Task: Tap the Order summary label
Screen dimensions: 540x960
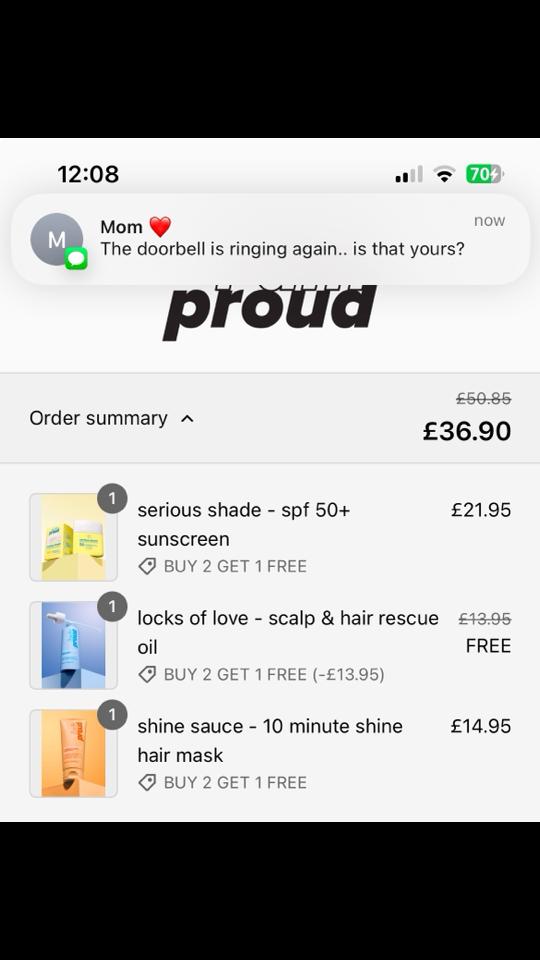Action: click(99, 418)
